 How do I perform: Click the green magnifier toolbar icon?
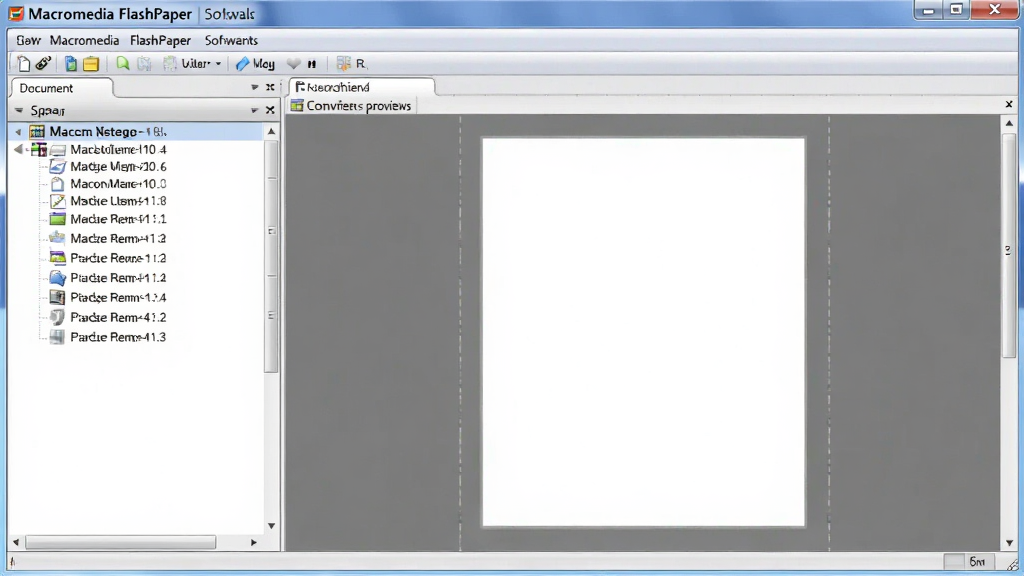pos(122,63)
